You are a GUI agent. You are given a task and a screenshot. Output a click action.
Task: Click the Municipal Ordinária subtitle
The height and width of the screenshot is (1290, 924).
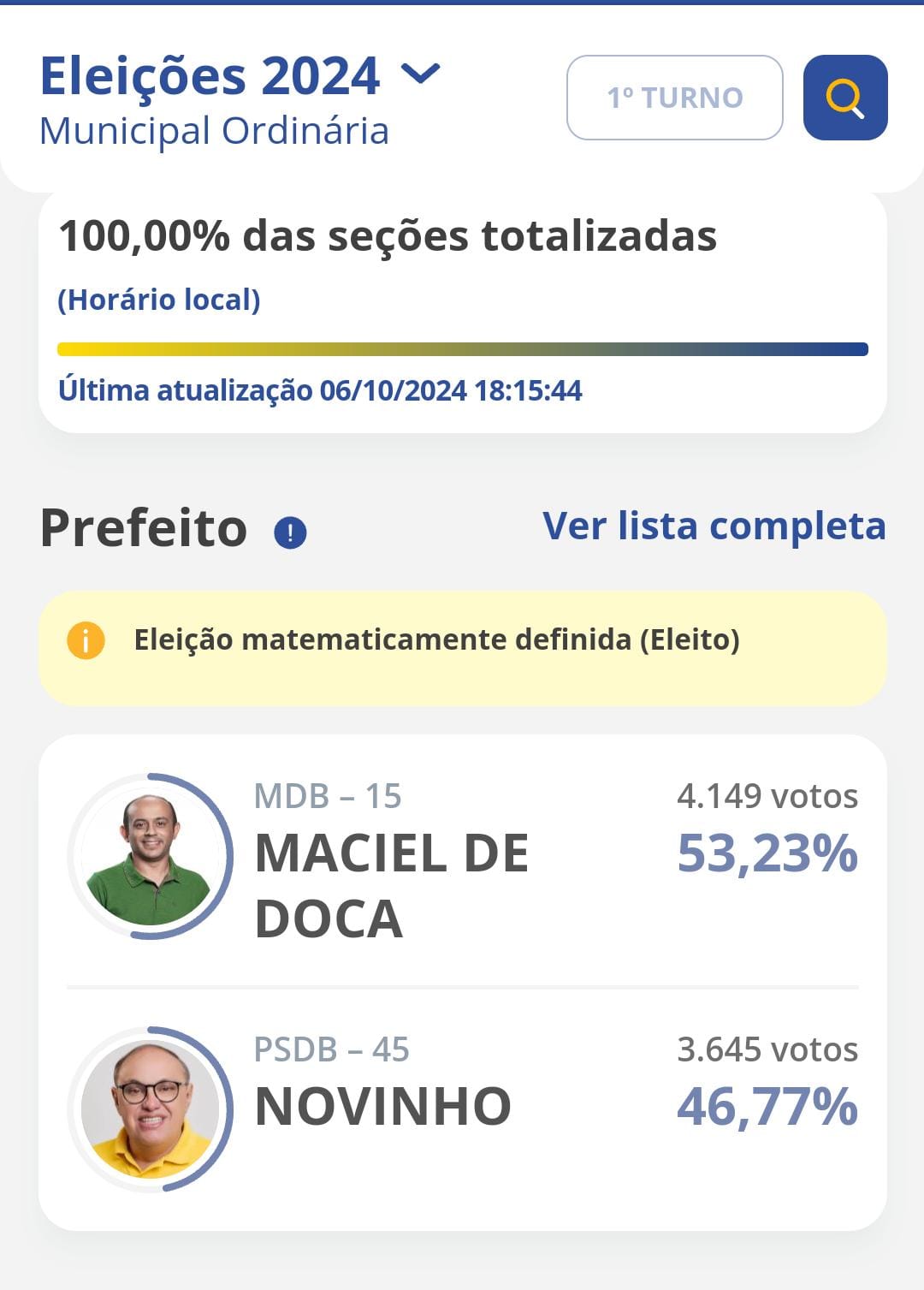(x=215, y=132)
